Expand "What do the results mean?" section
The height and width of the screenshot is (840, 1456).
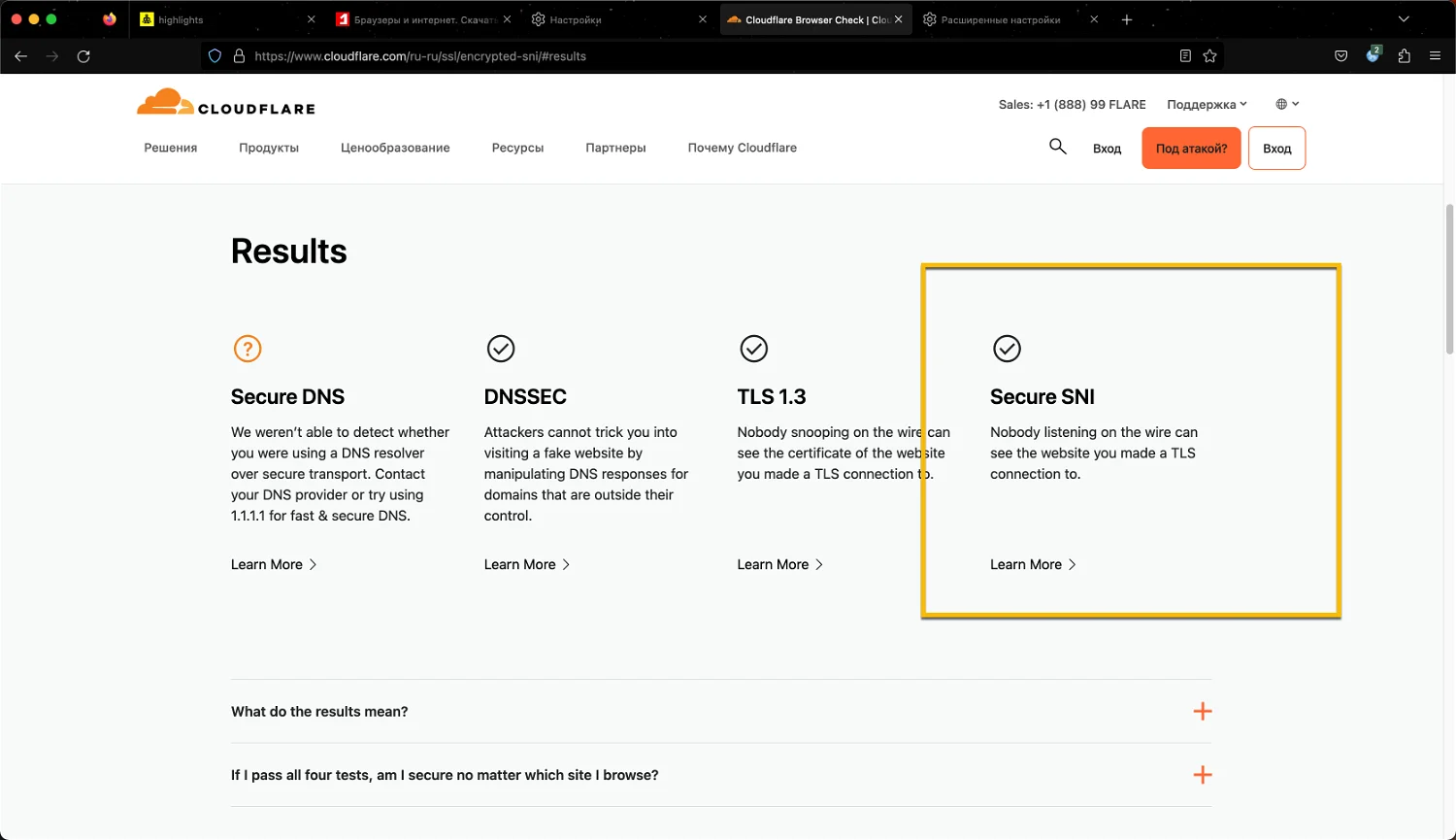[x=1202, y=712]
